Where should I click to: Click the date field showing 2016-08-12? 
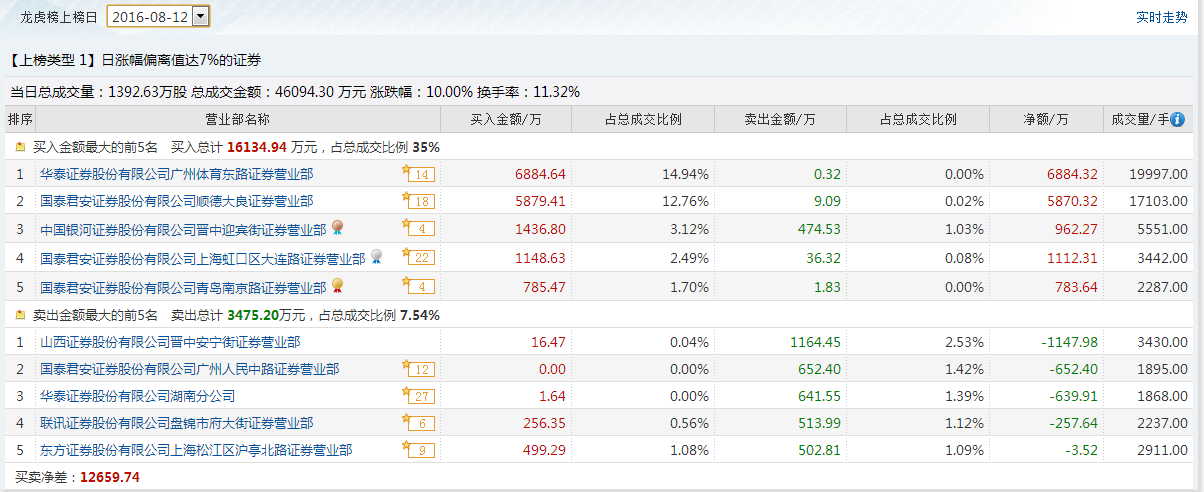point(150,16)
